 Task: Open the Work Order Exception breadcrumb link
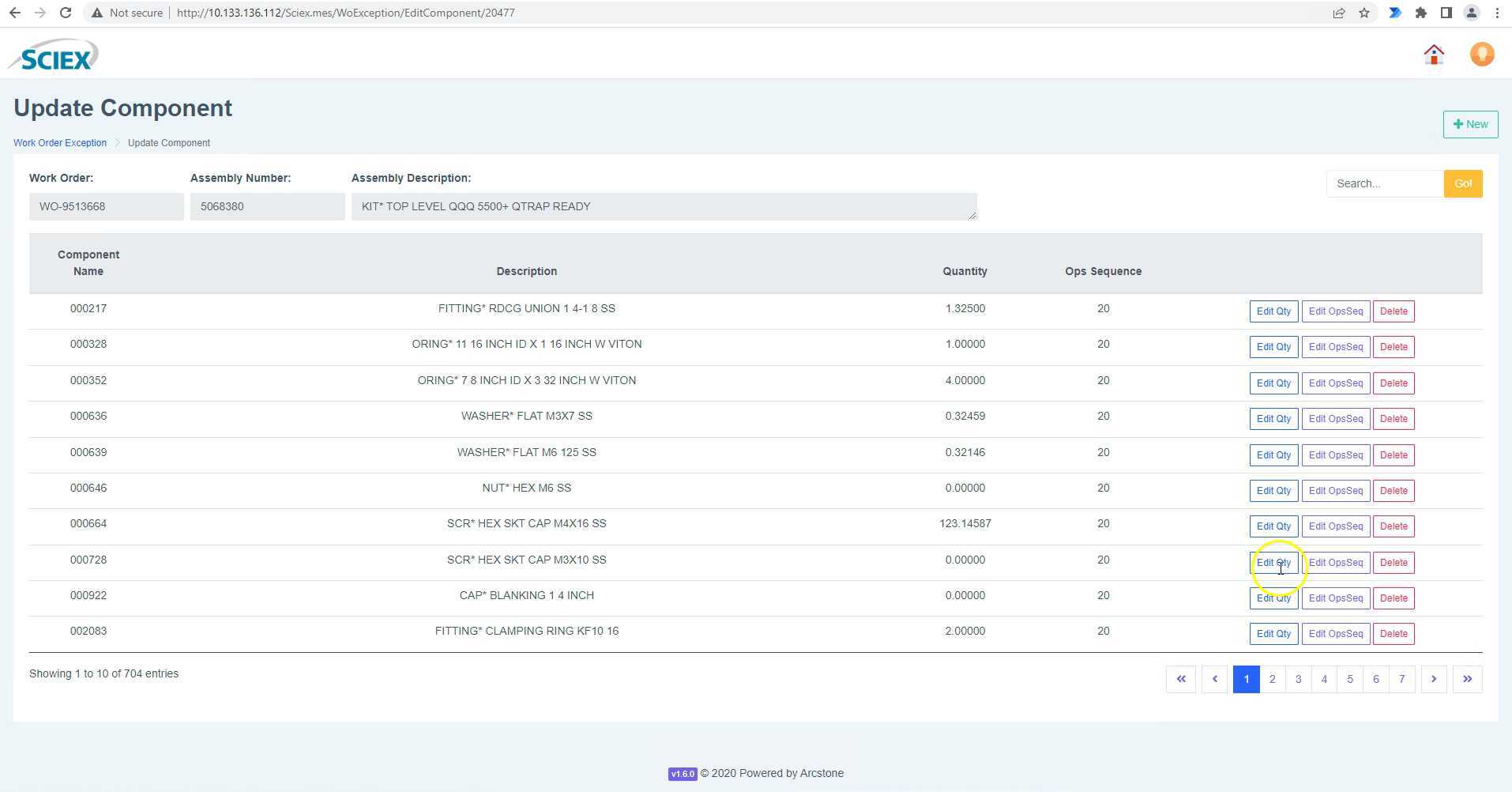pyautogui.click(x=60, y=143)
